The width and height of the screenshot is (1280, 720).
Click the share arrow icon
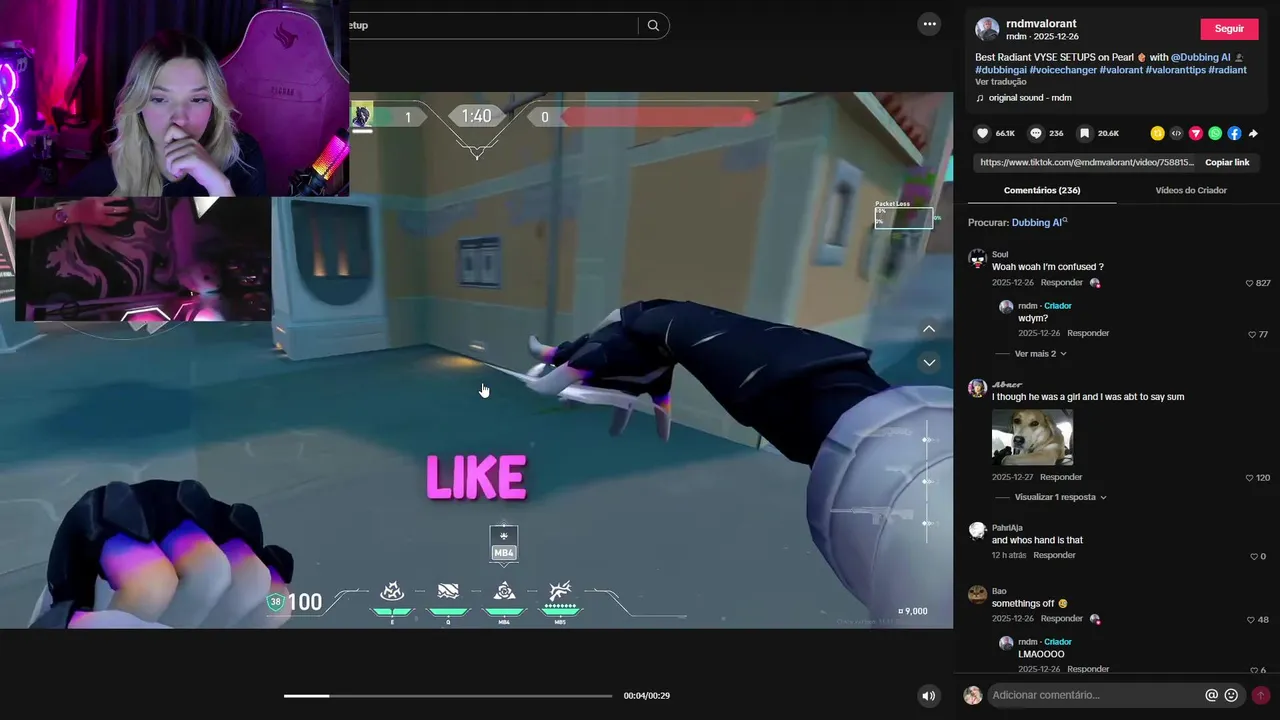[x=1253, y=133]
